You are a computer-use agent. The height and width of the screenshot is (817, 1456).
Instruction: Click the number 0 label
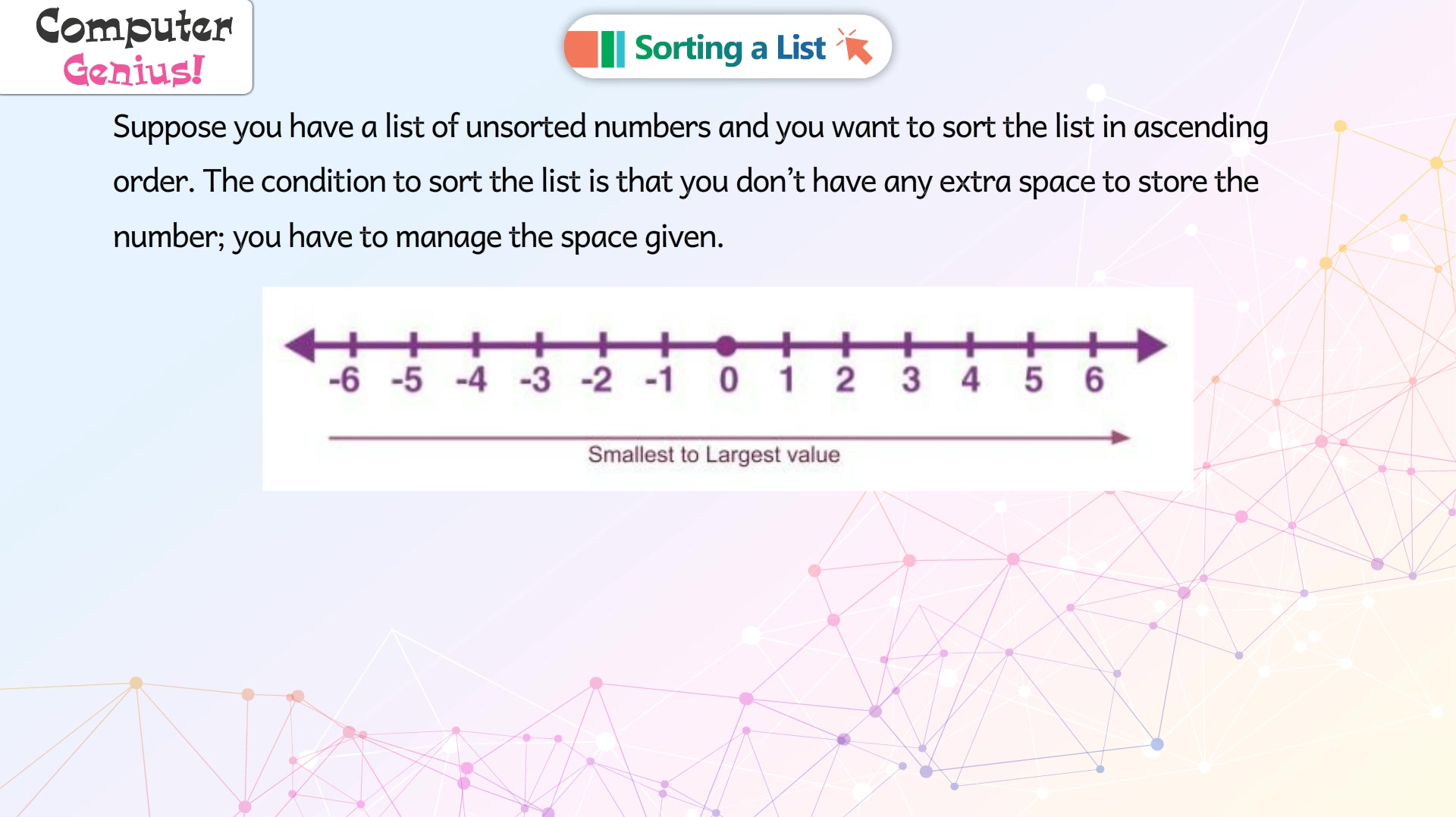728,380
